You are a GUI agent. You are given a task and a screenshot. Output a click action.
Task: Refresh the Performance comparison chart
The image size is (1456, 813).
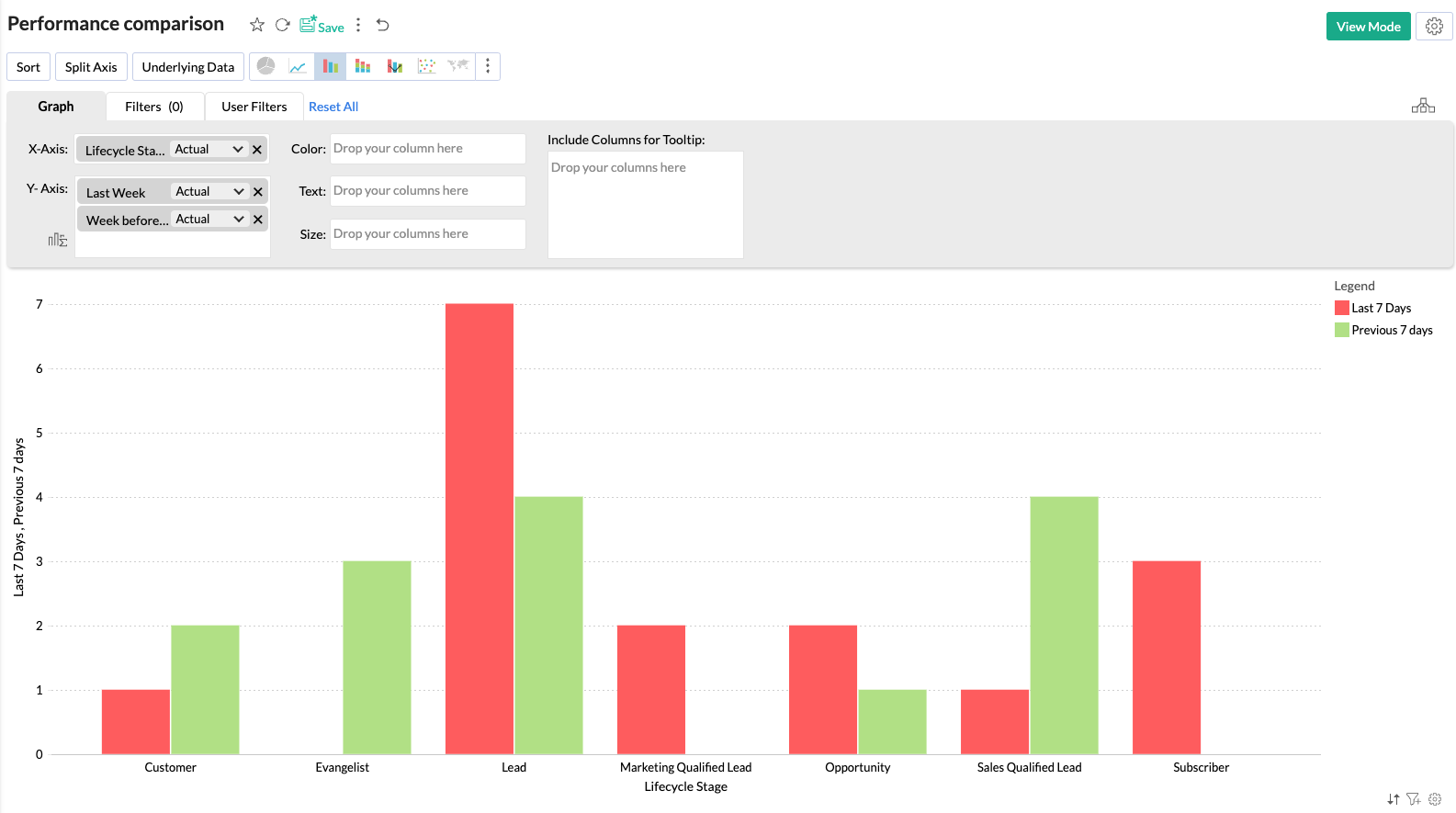click(283, 25)
